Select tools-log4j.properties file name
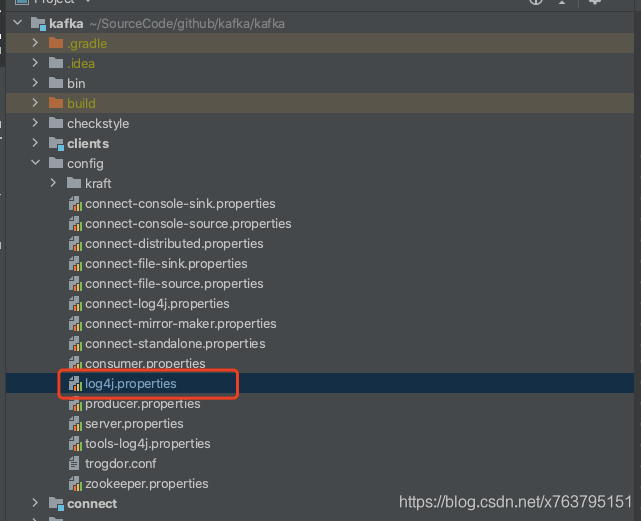641x521 pixels. (x=148, y=444)
